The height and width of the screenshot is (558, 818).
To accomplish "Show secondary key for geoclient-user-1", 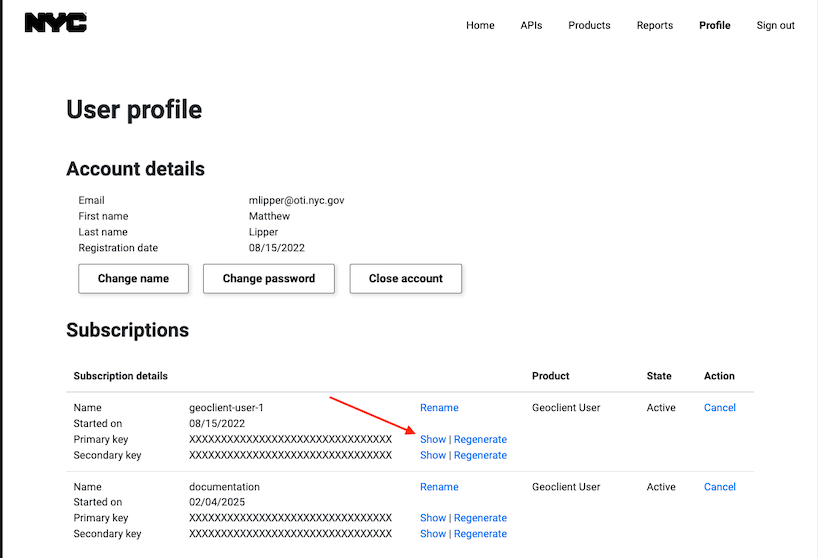I will click(x=433, y=455).
